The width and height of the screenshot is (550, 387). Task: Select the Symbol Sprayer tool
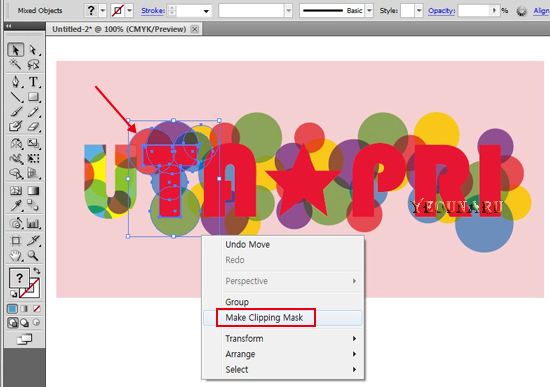coord(15,223)
